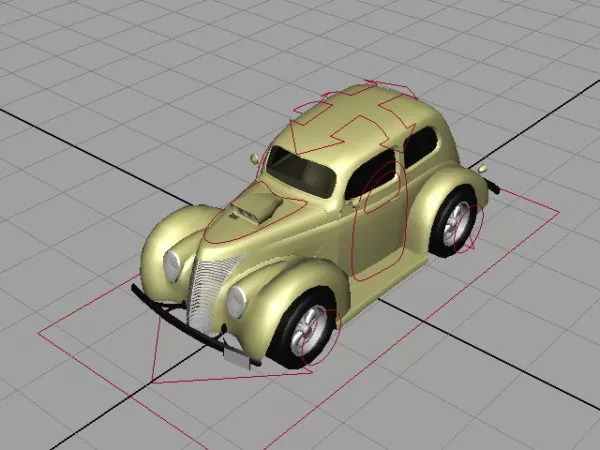Click the car's windshield

(x=301, y=172)
